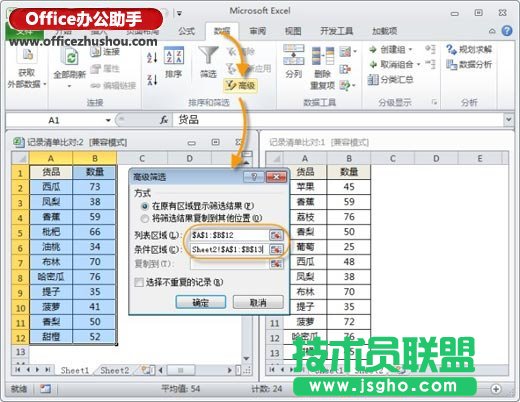520x402 pixels.
Task: Check the unique records only checkbox
Action: point(139,282)
